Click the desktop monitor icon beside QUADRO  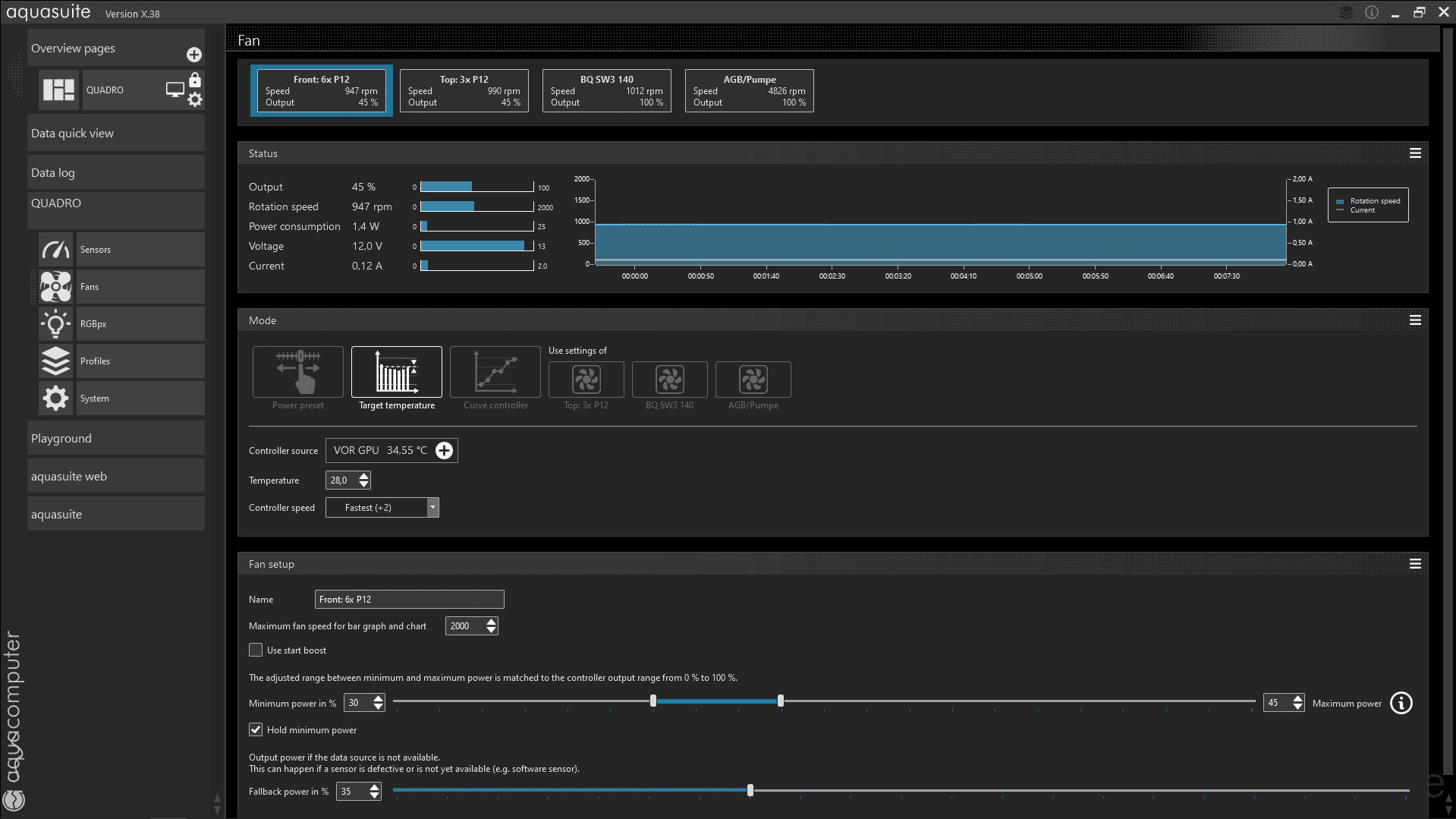coord(175,90)
